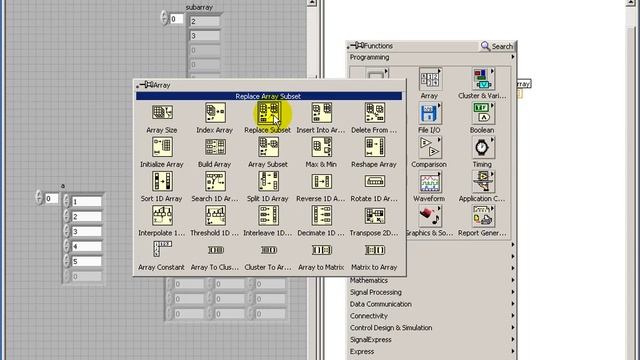This screenshot has height=360, width=640.
Task: Adjust the subarray index stepper
Action: click(x=164, y=18)
